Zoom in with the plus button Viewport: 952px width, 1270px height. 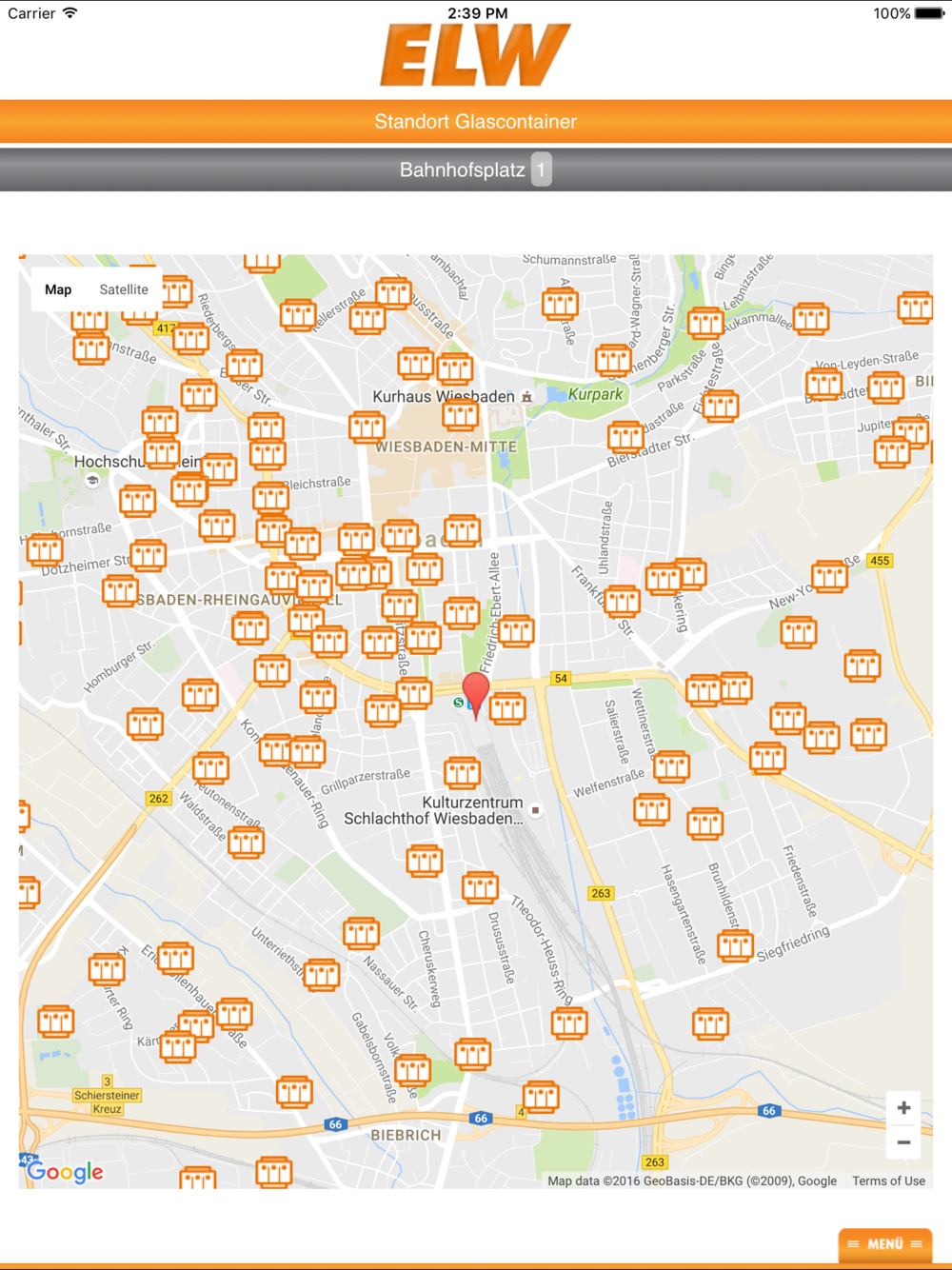coord(903,1107)
